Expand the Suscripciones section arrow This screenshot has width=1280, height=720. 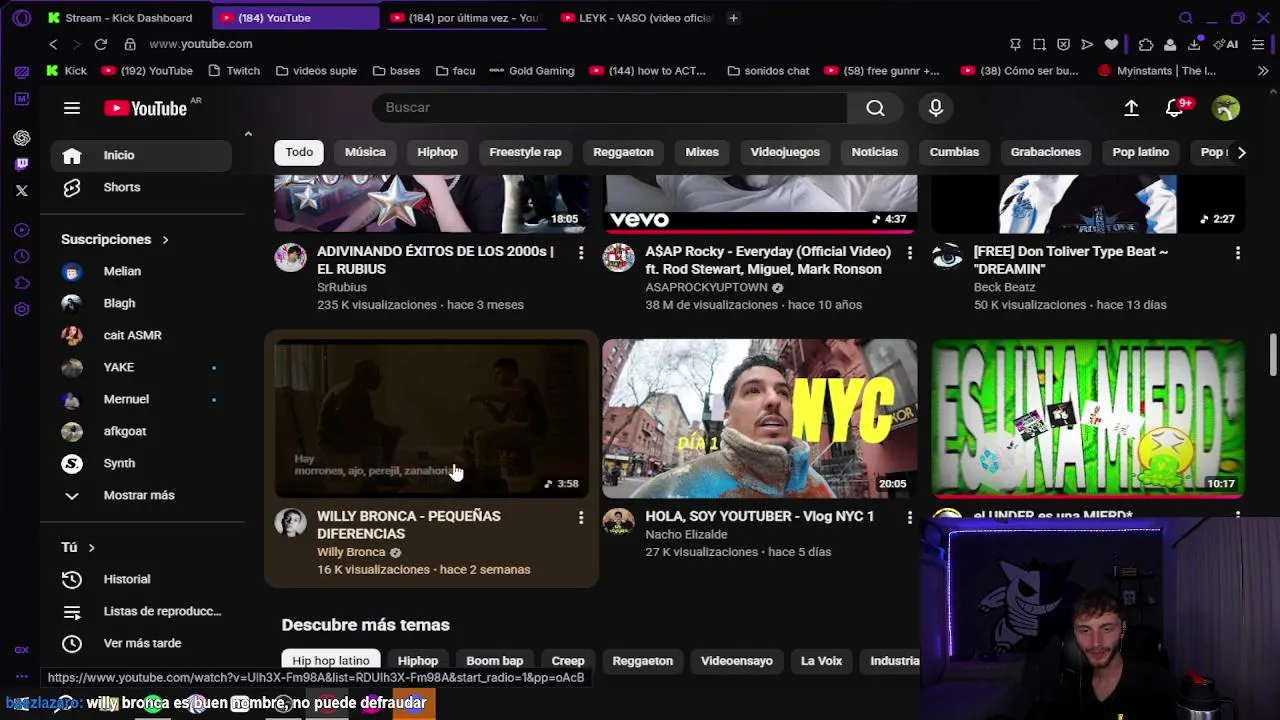165,240
